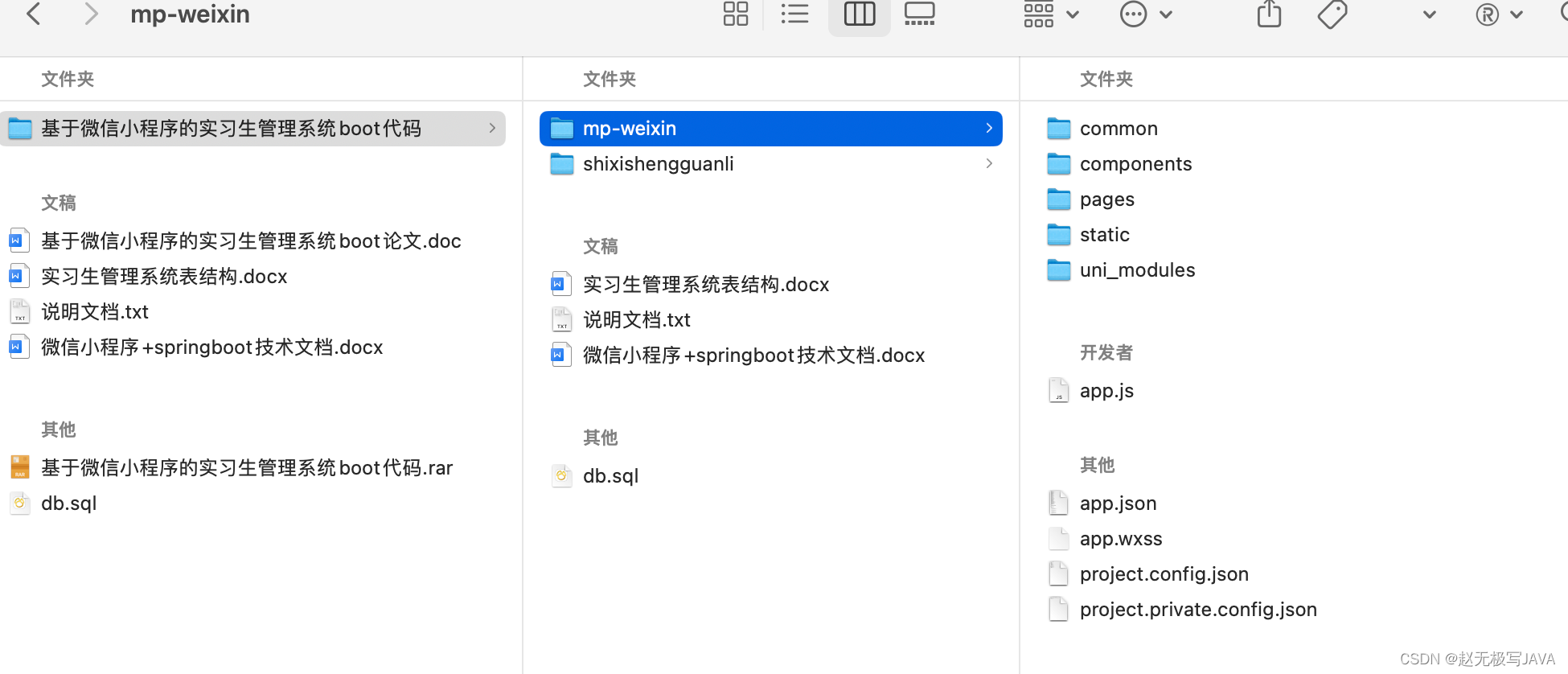This screenshot has height=674, width=1568.
Task: Select db.sql in left column
Action: point(68,503)
